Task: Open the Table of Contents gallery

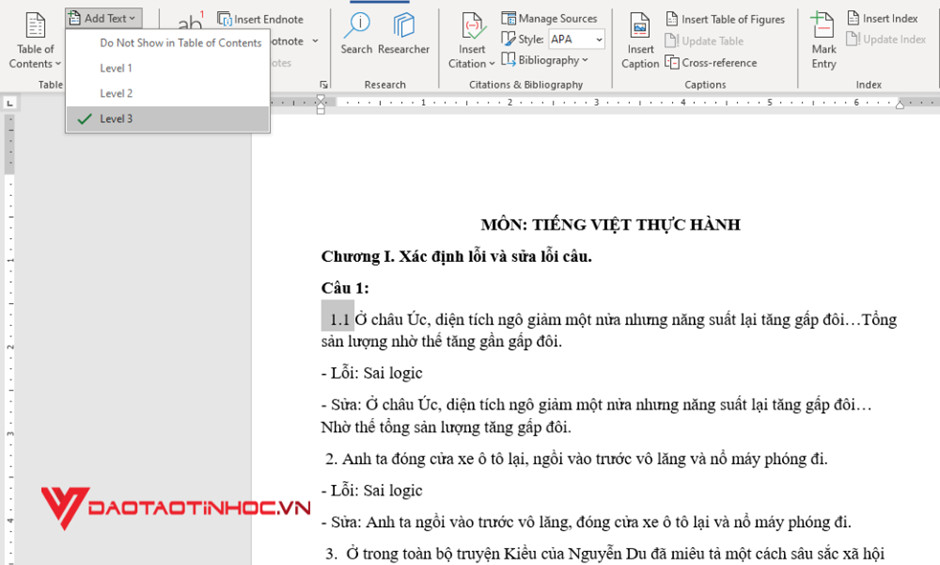Action: coord(35,41)
